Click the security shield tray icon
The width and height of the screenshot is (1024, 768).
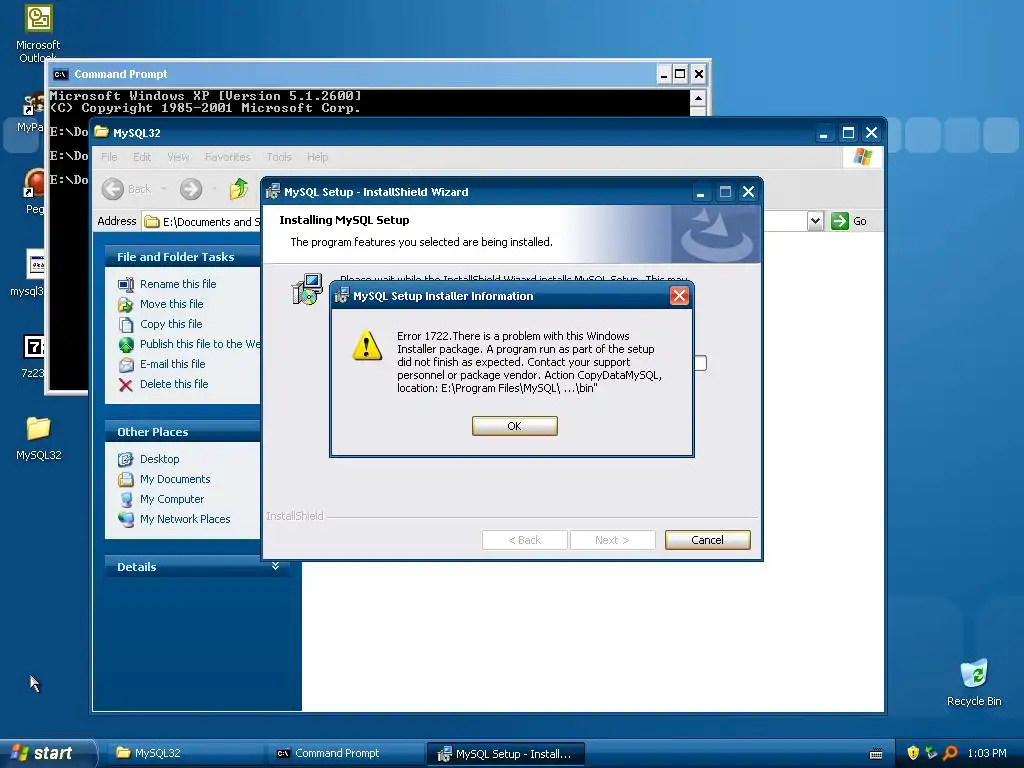coord(913,753)
